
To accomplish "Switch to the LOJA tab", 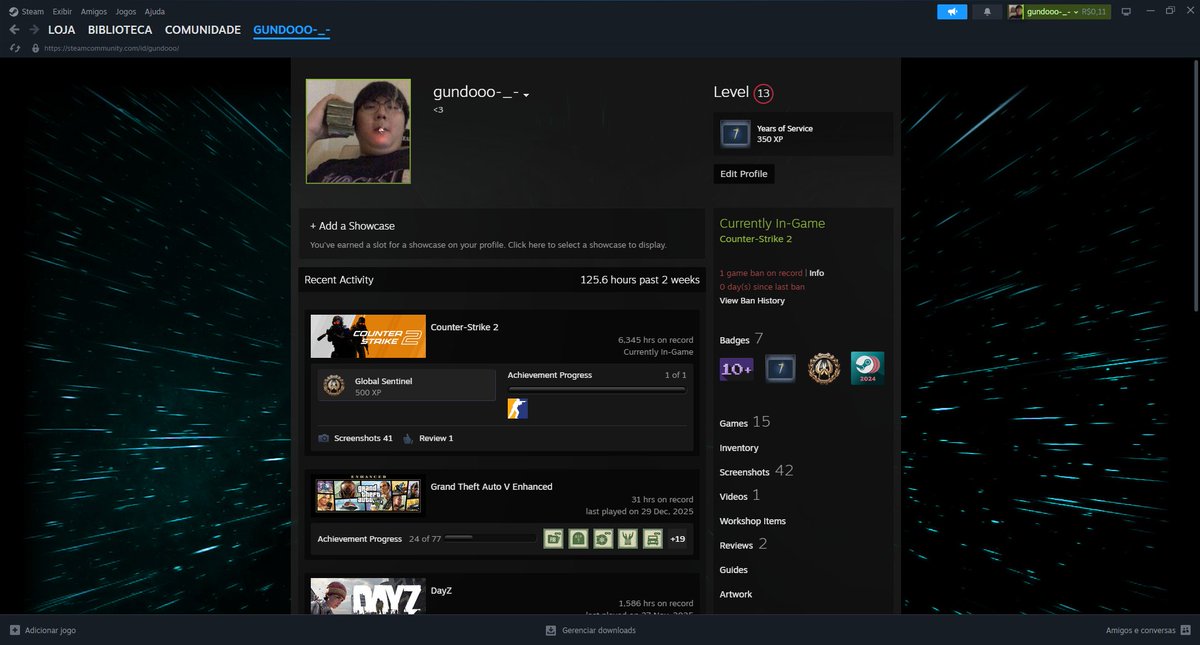I will (62, 30).
